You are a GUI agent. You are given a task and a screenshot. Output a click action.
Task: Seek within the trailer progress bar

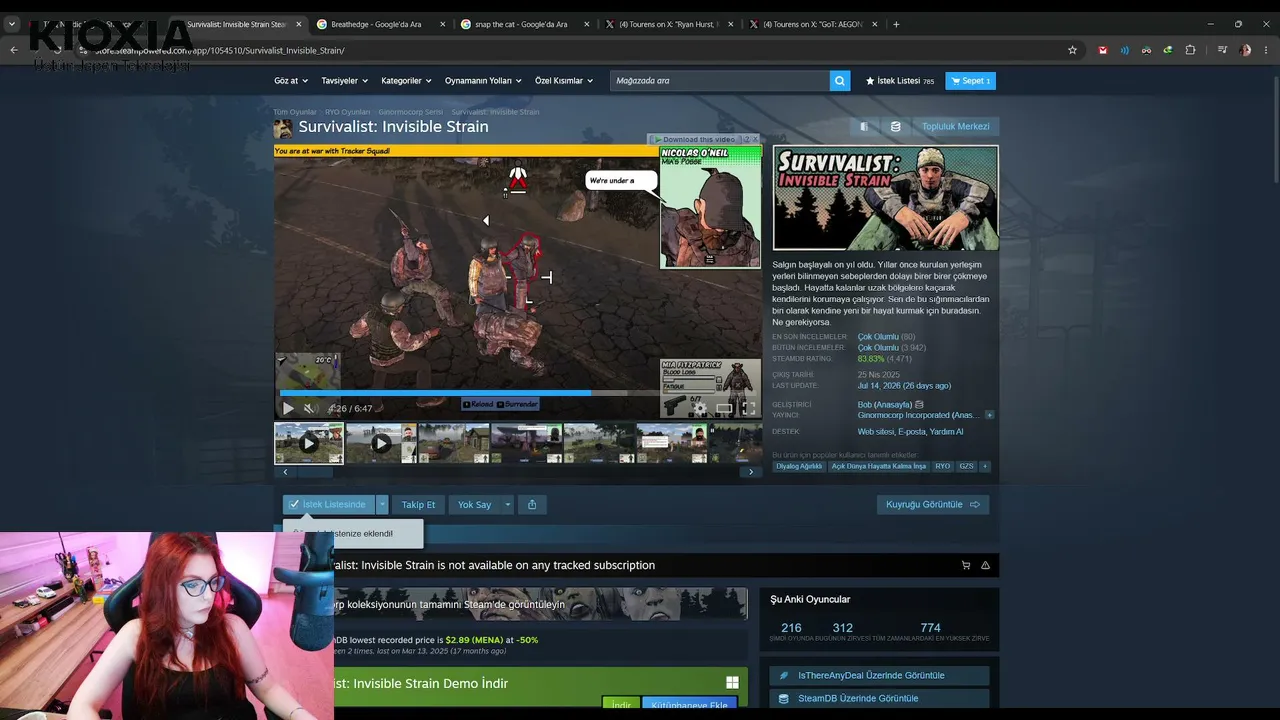[x=518, y=393]
